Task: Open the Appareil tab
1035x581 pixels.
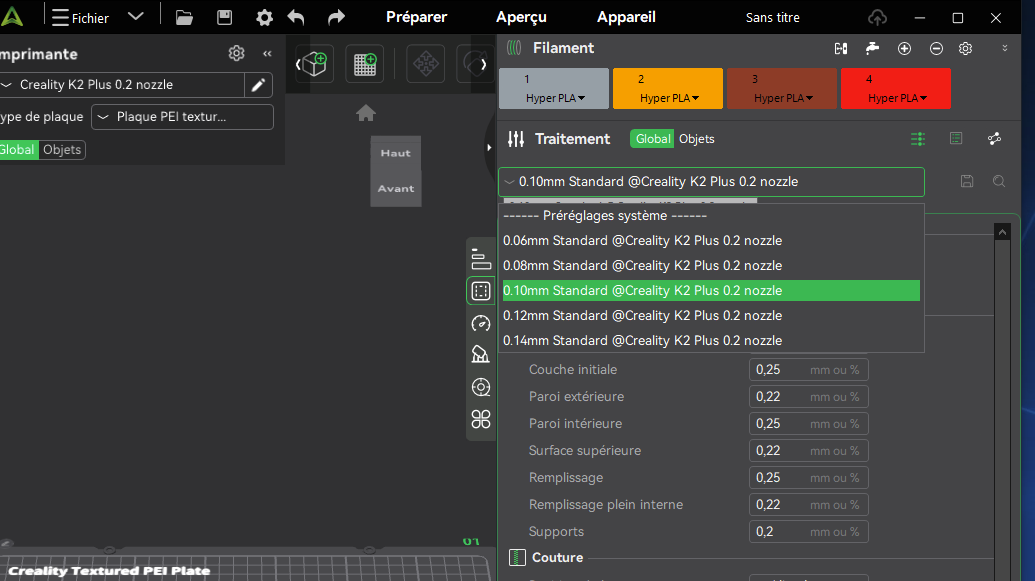Action: pyautogui.click(x=626, y=17)
